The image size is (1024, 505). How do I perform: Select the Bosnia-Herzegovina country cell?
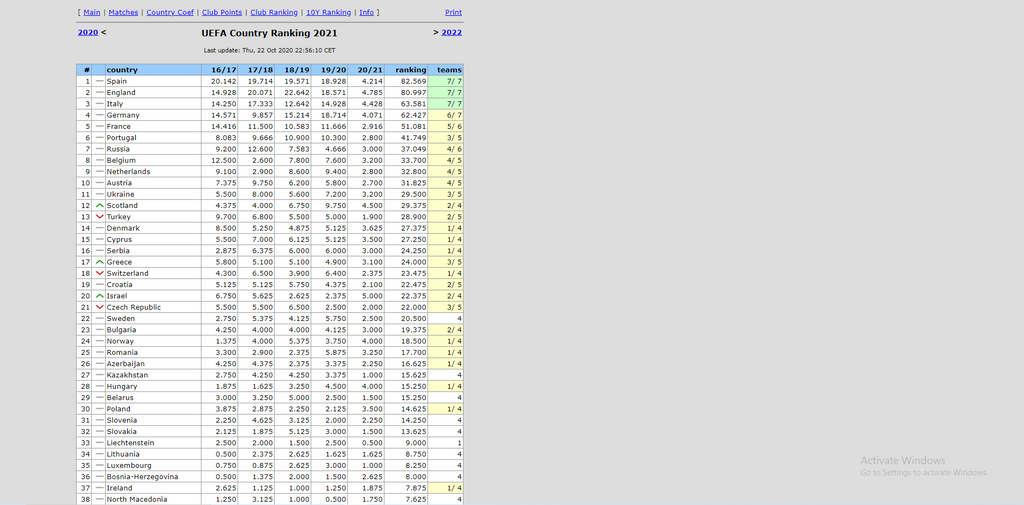point(153,476)
